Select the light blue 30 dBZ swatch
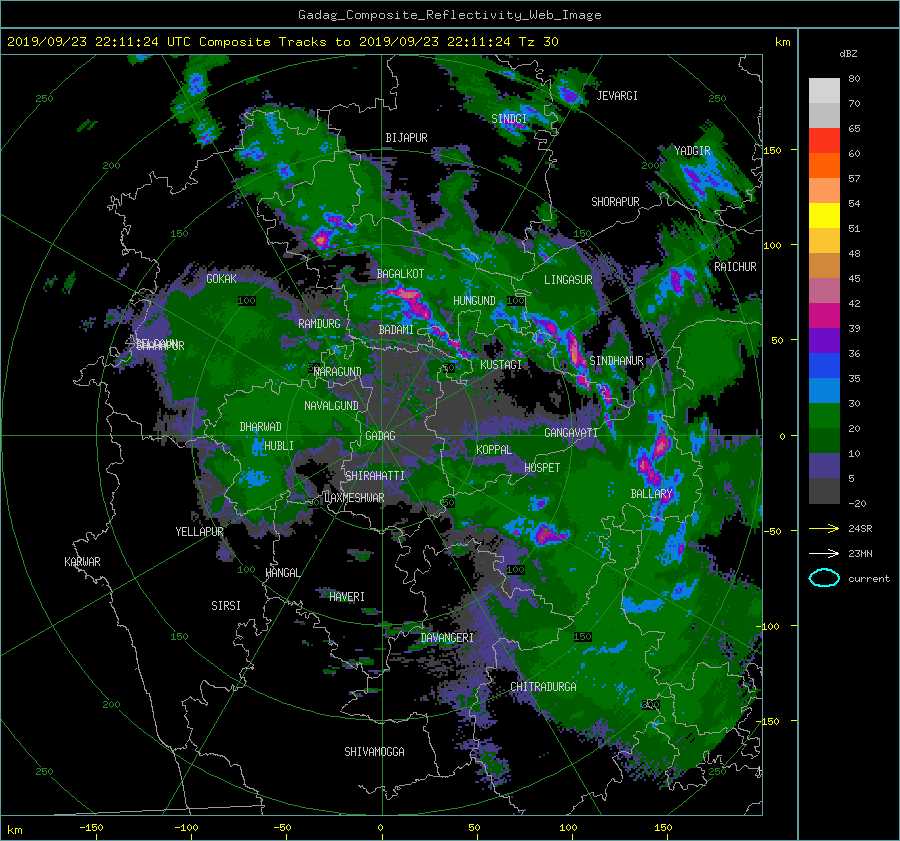Image resolution: width=900 pixels, height=841 pixels. point(824,391)
